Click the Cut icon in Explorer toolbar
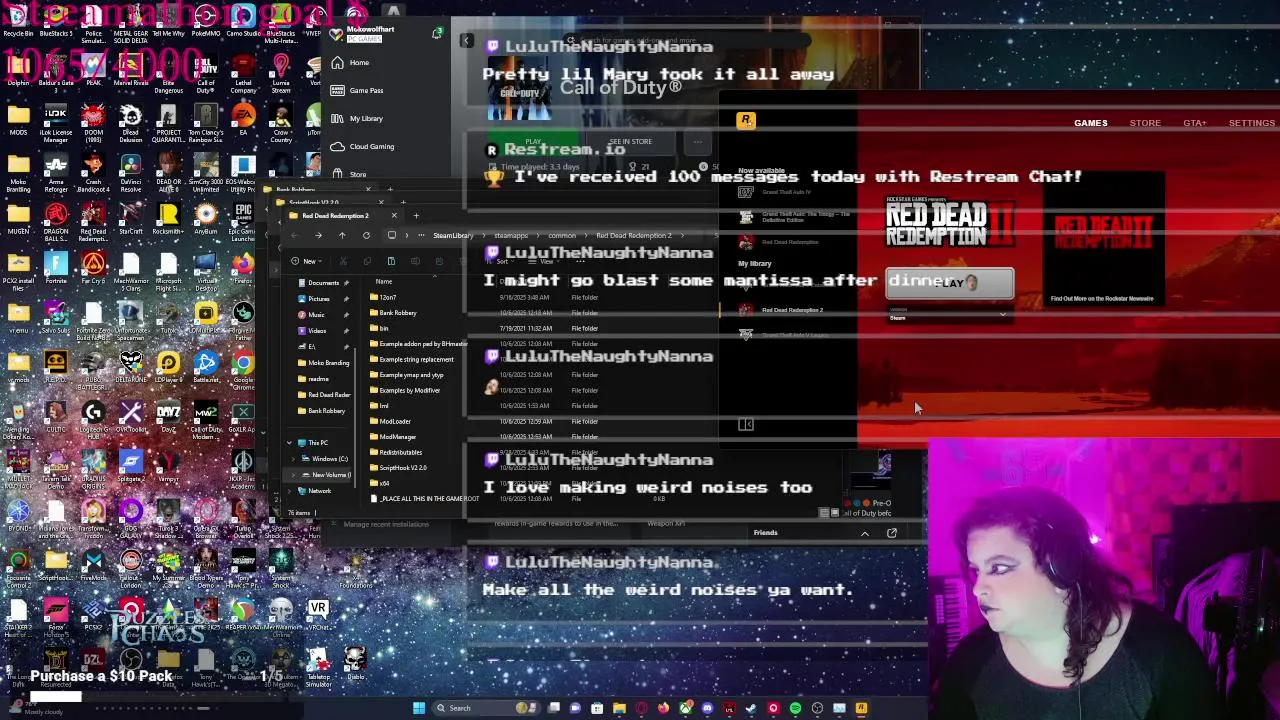 coord(343,261)
